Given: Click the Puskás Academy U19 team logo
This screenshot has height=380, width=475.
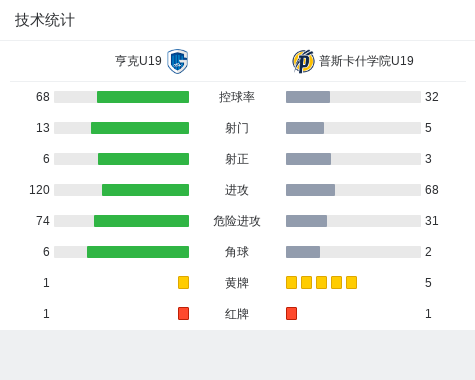Looking at the screenshot, I should [x=303, y=61].
